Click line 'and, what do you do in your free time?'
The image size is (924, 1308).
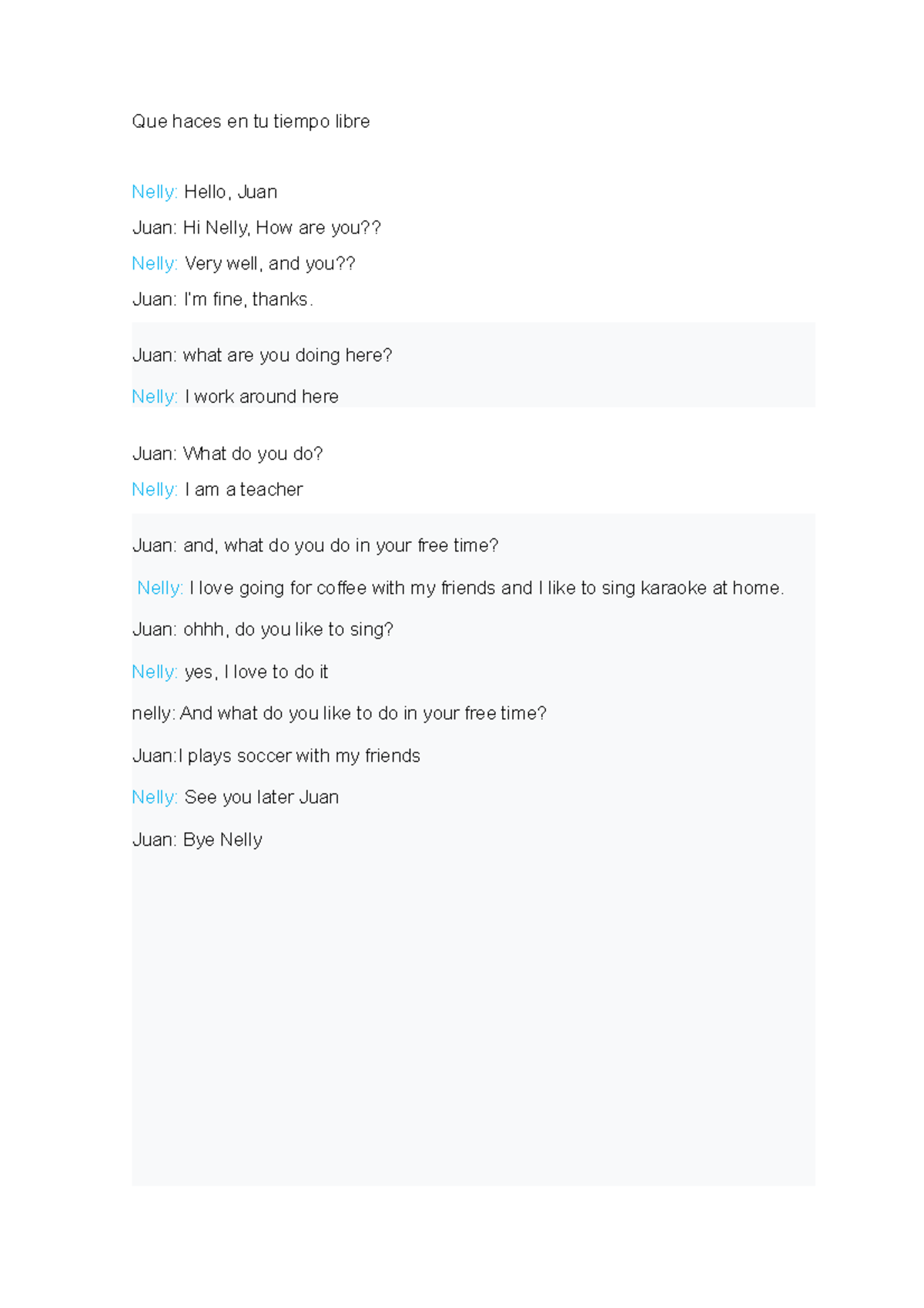coord(340,546)
